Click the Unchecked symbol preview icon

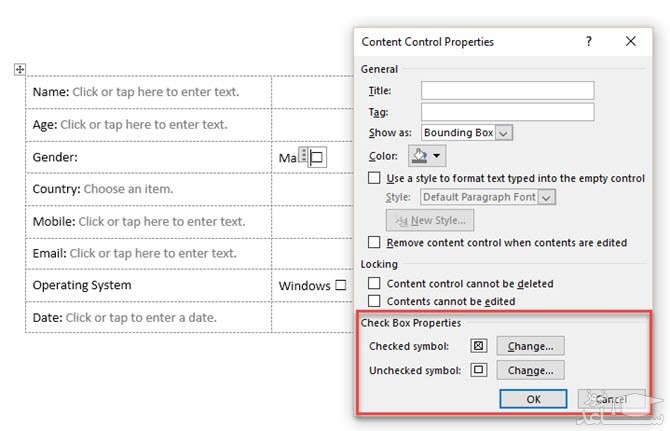tap(478, 370)
